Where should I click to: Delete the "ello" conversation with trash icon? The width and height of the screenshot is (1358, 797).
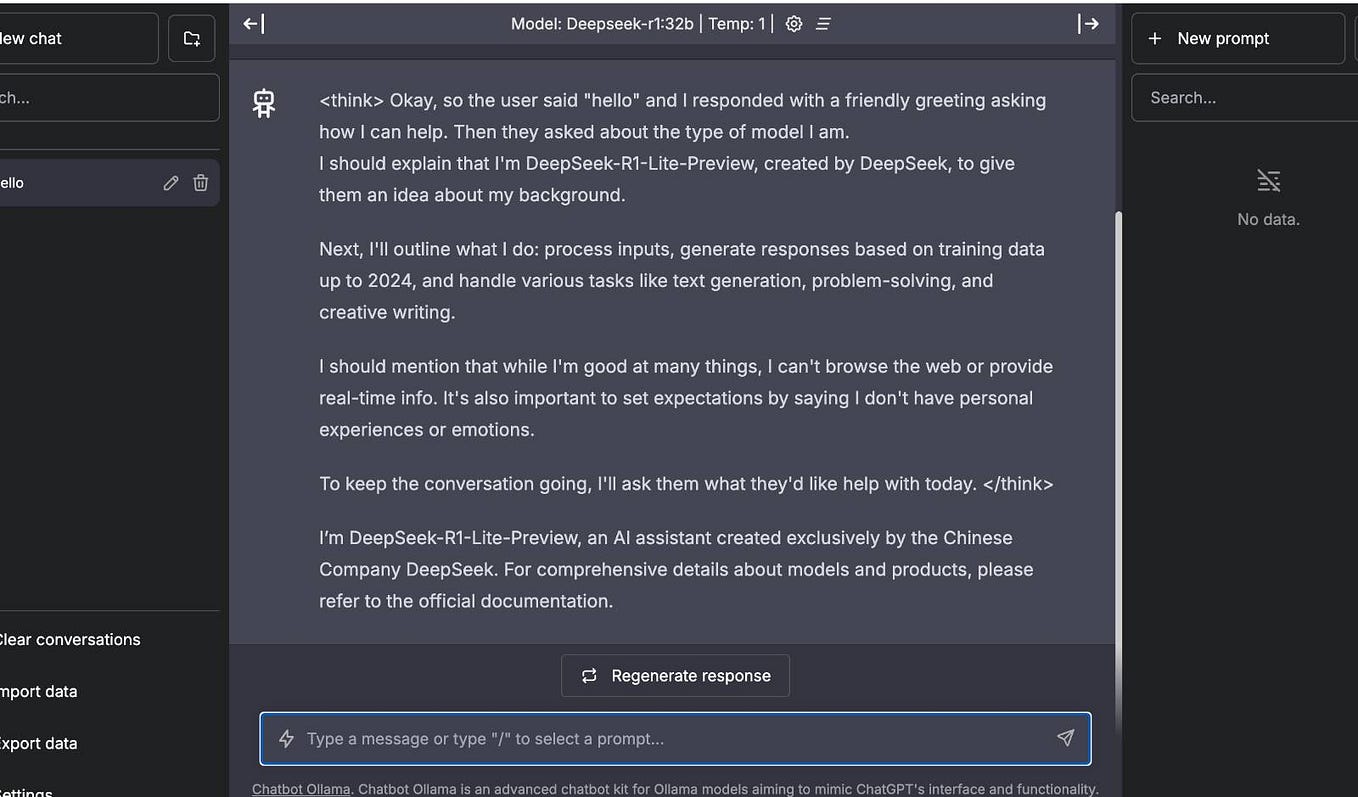200,182
